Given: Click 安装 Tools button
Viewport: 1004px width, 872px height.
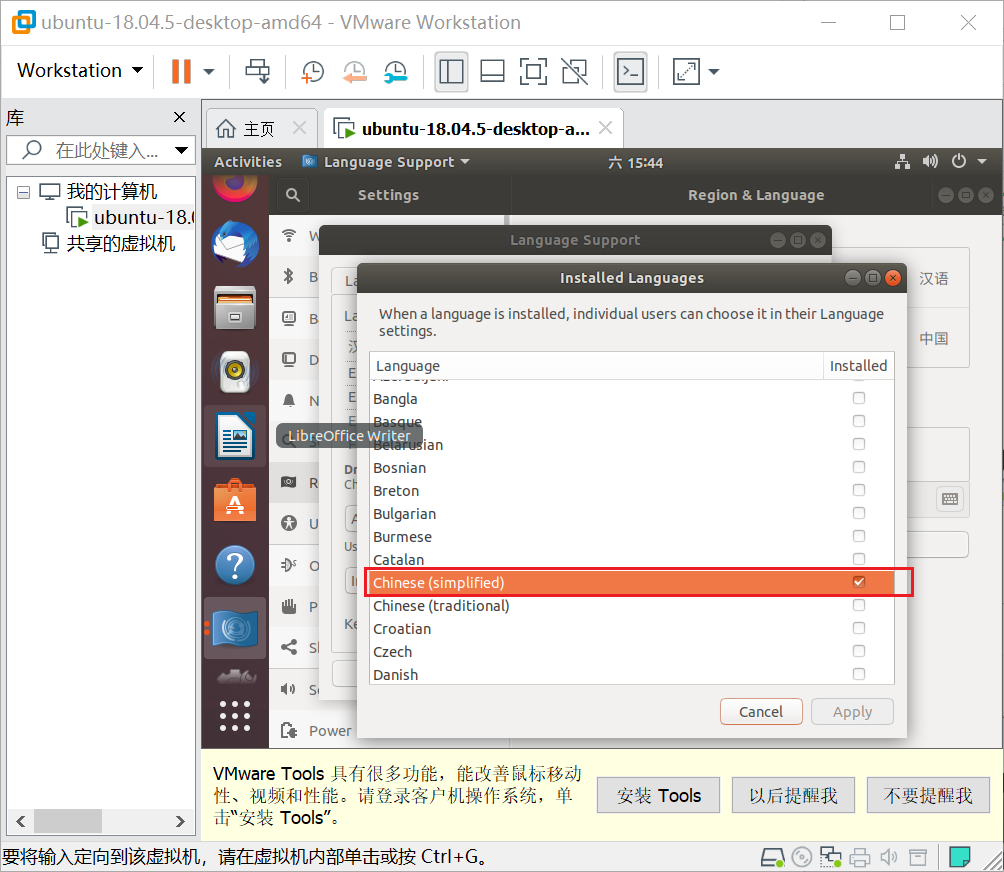Looking at the screenshot, I should [658, 796].
